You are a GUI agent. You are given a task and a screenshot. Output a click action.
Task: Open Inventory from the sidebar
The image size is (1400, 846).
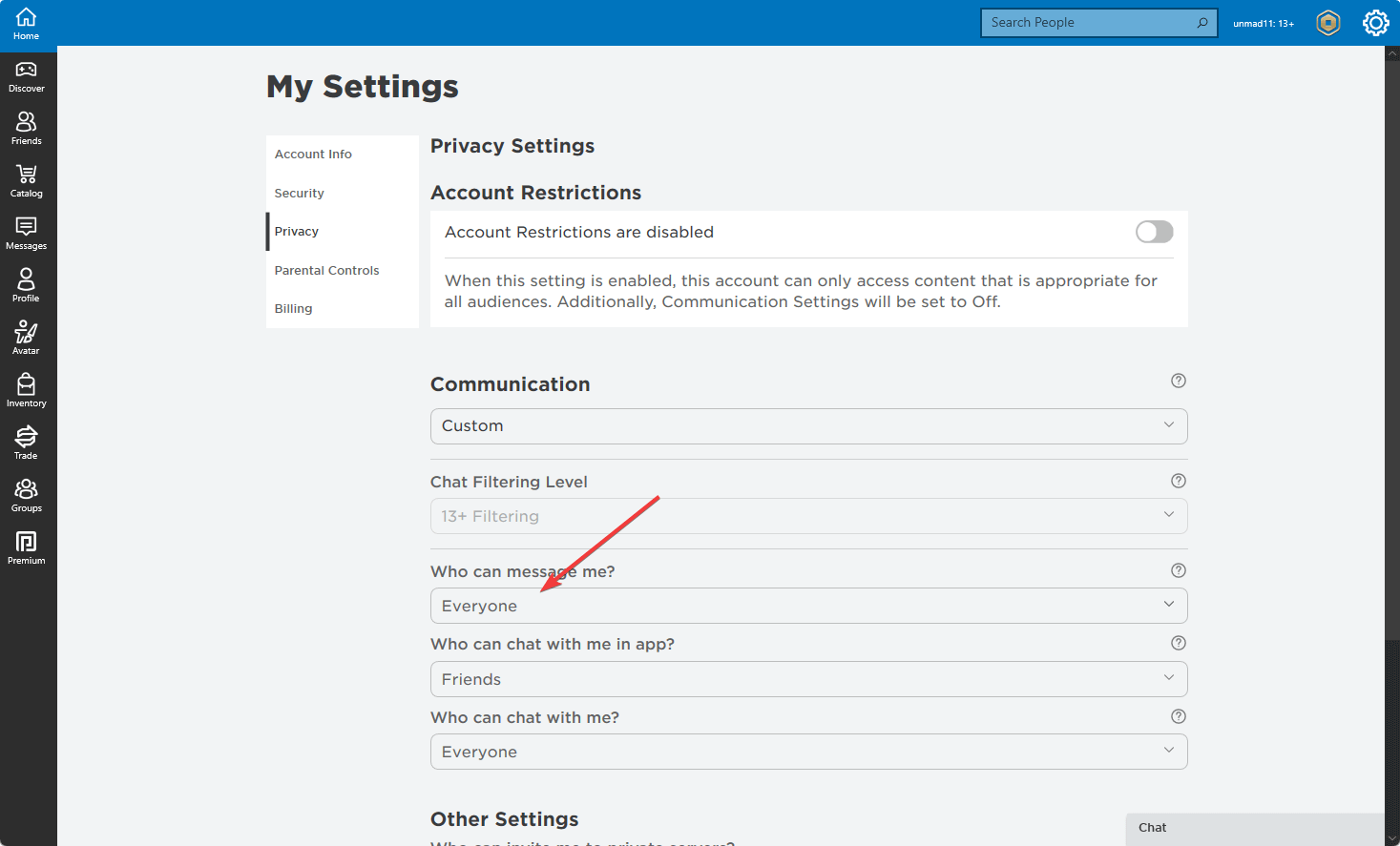pyautogui.click(x=27, y=390)
